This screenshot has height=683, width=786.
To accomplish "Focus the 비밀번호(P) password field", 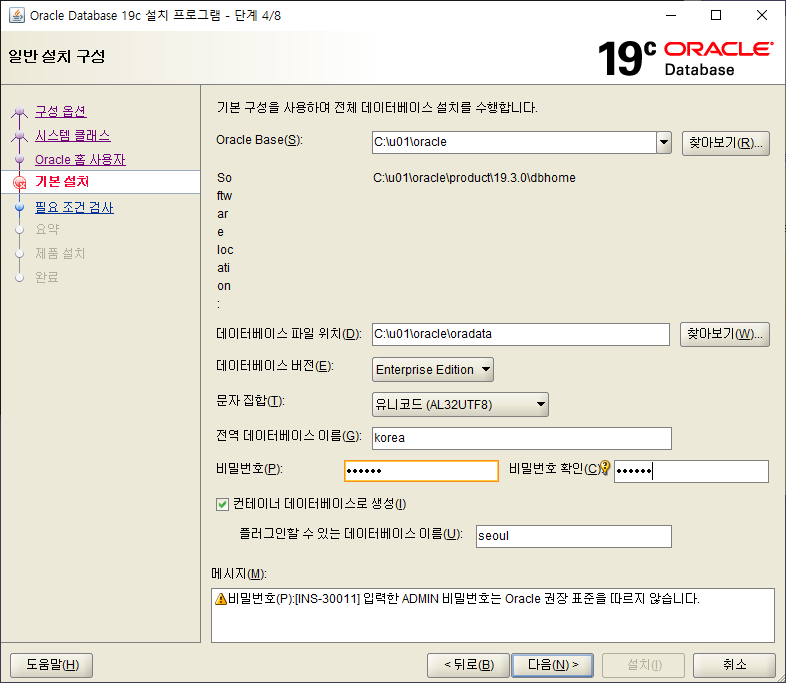I will point(422,471).
